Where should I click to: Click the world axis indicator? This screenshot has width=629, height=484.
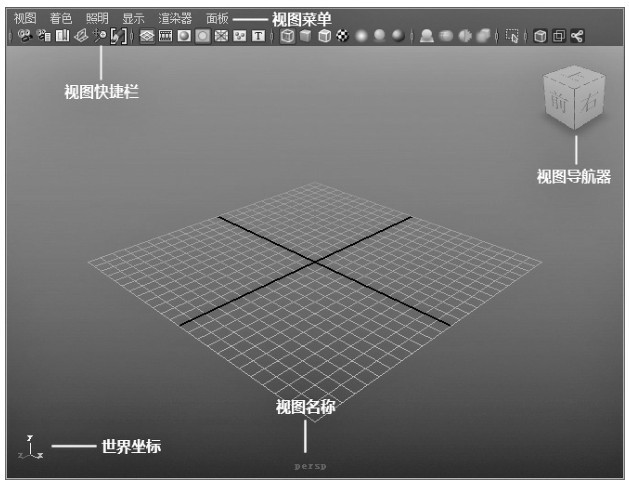tap(30, 448)
